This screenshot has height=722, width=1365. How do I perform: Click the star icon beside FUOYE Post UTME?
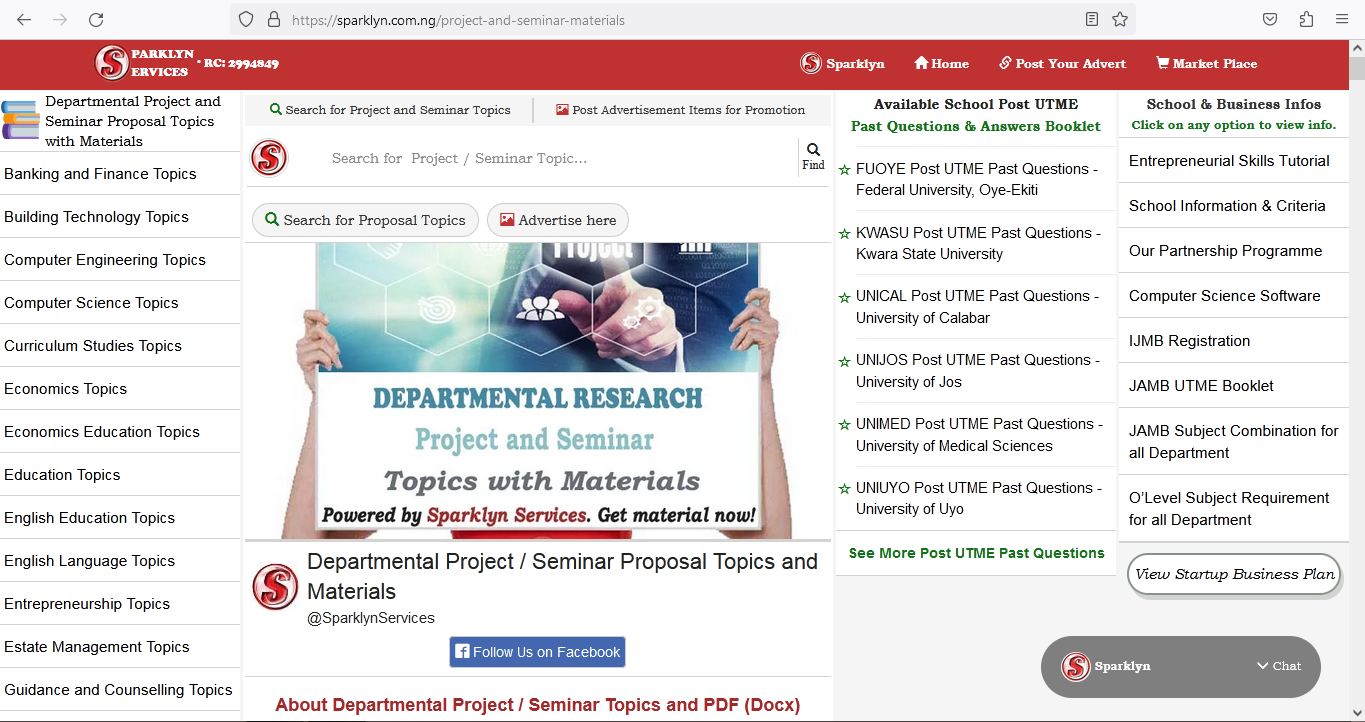coord(845,170)
